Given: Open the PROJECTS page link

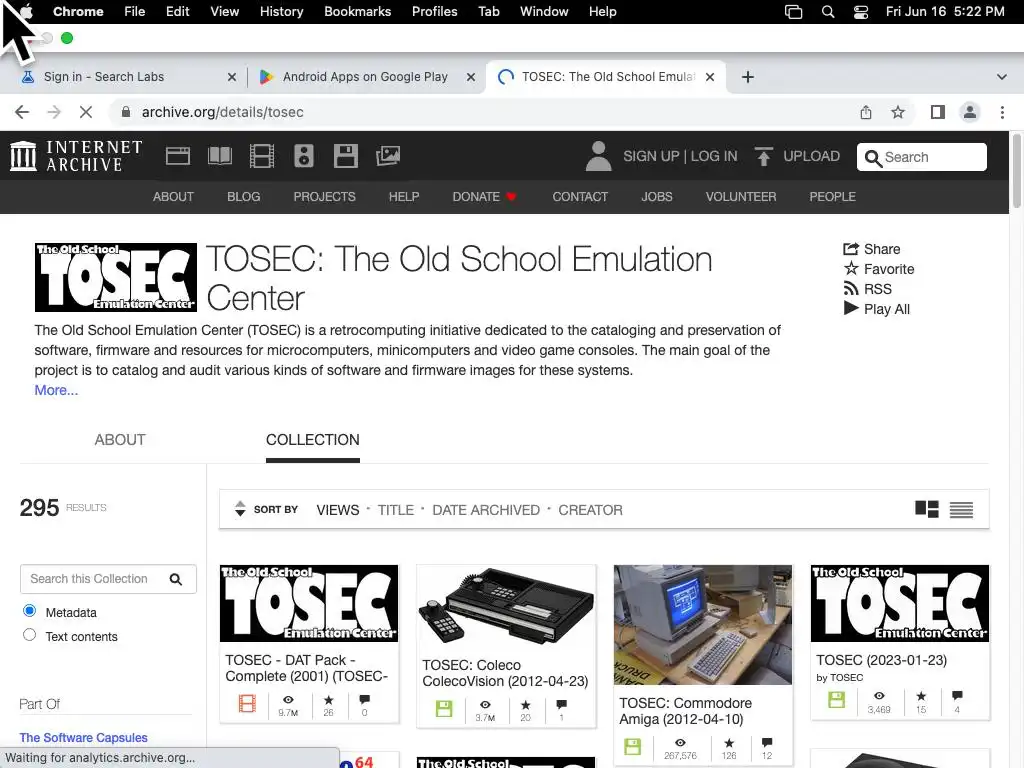Looking at the screenshot, I should 325,197.
